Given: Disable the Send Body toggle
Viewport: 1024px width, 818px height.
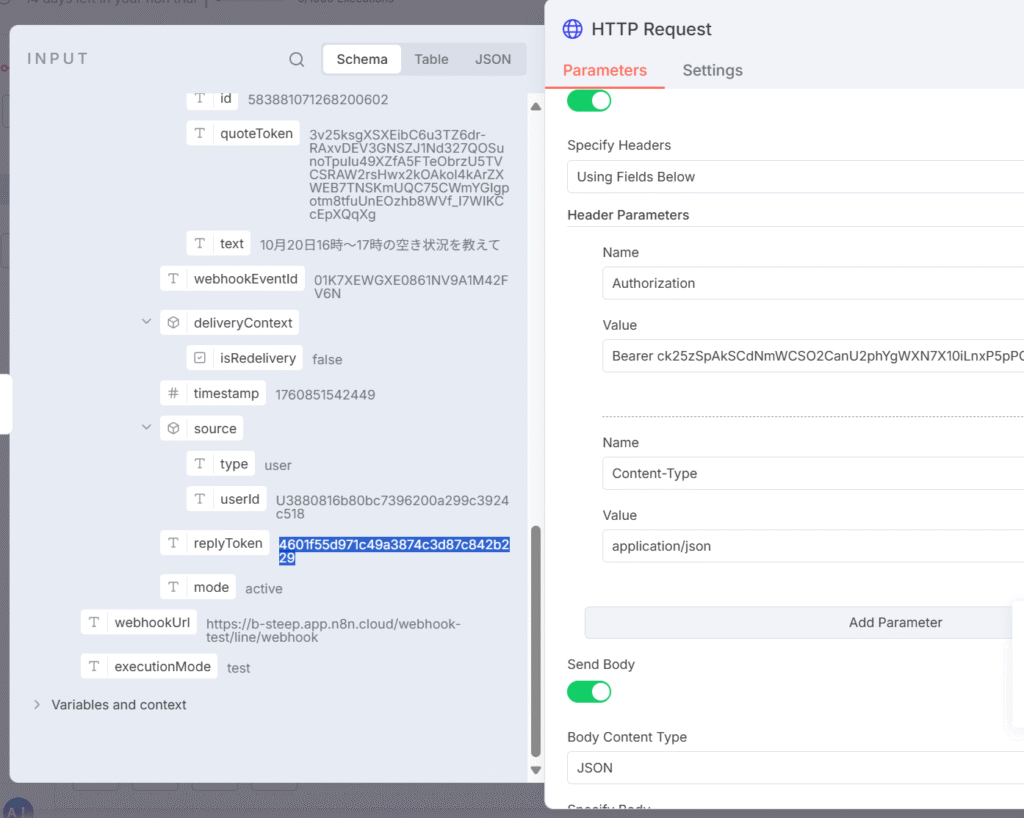Looking at the screenshot, I should (589, 692).
